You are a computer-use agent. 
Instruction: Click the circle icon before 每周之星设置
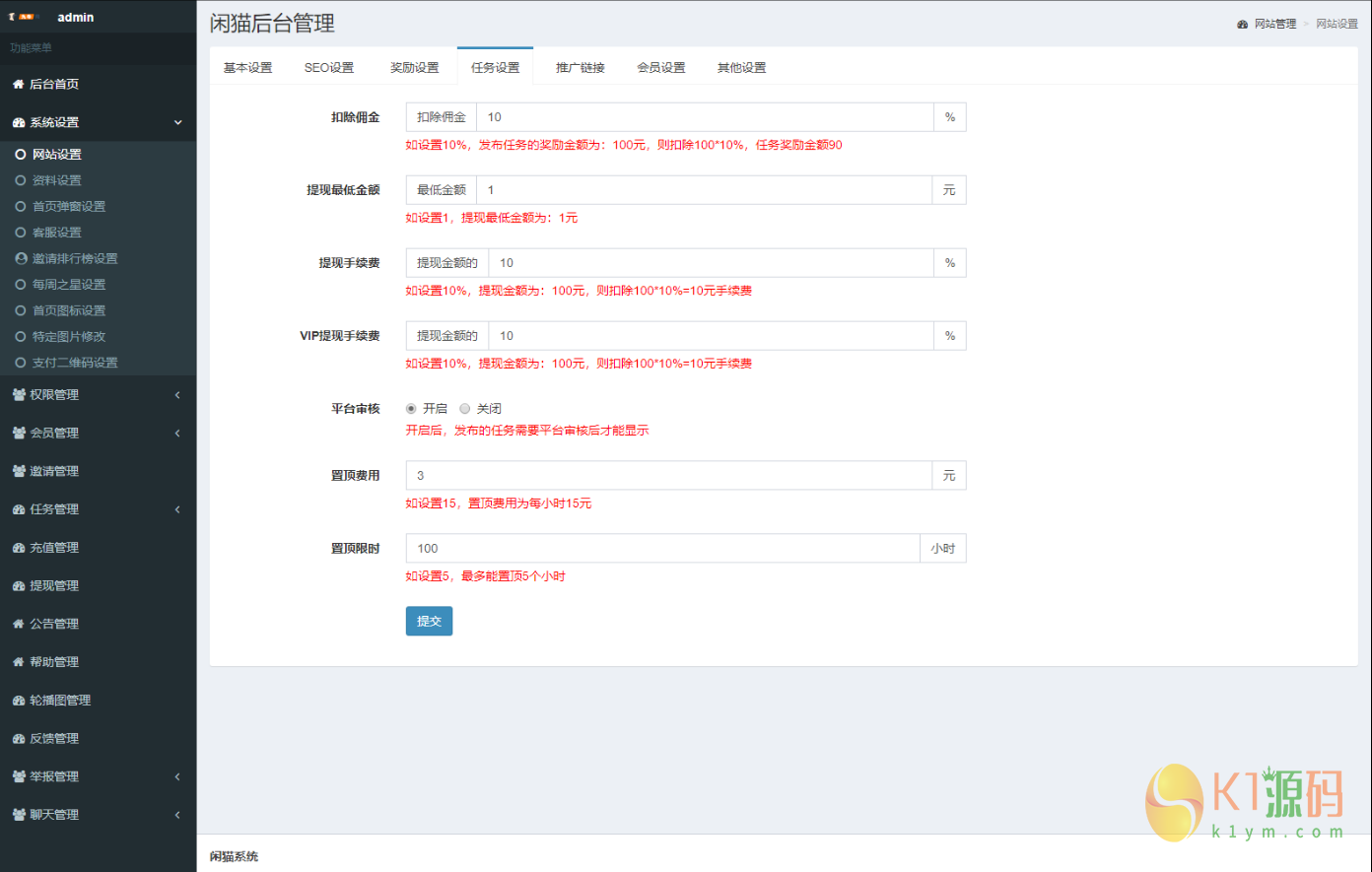21,285
